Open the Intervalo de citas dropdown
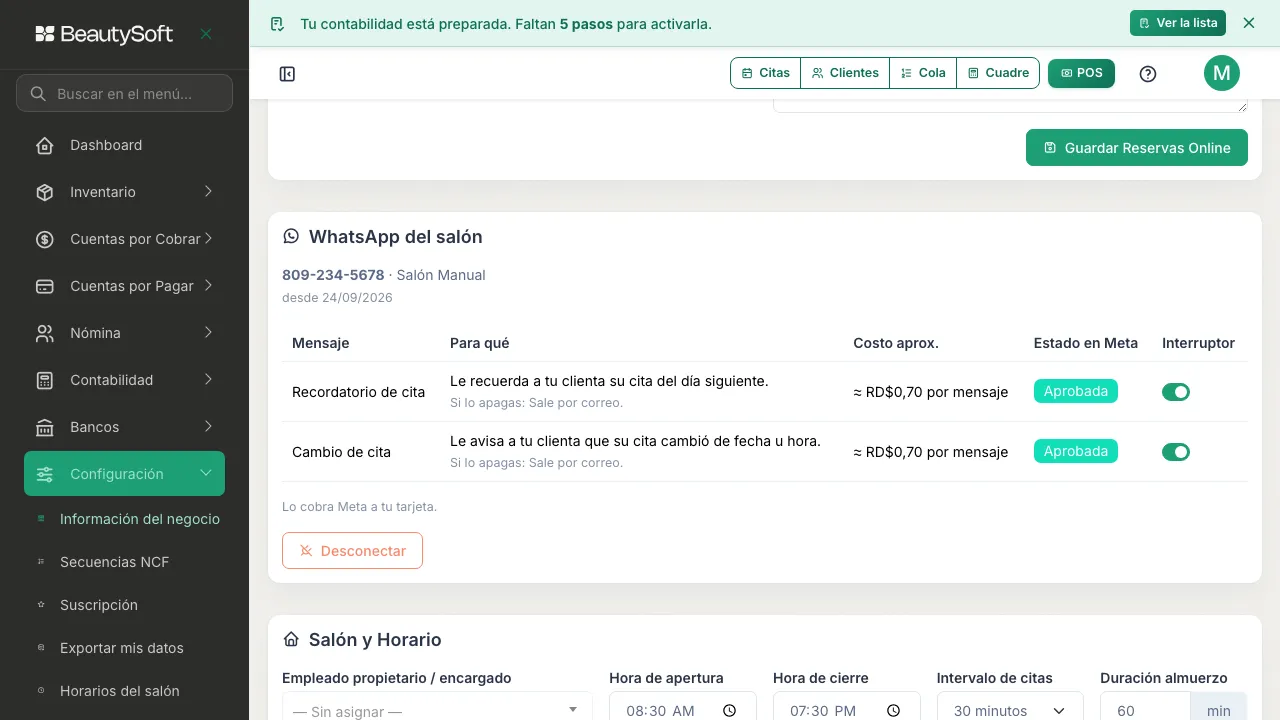 click(x=1010, y=708)
